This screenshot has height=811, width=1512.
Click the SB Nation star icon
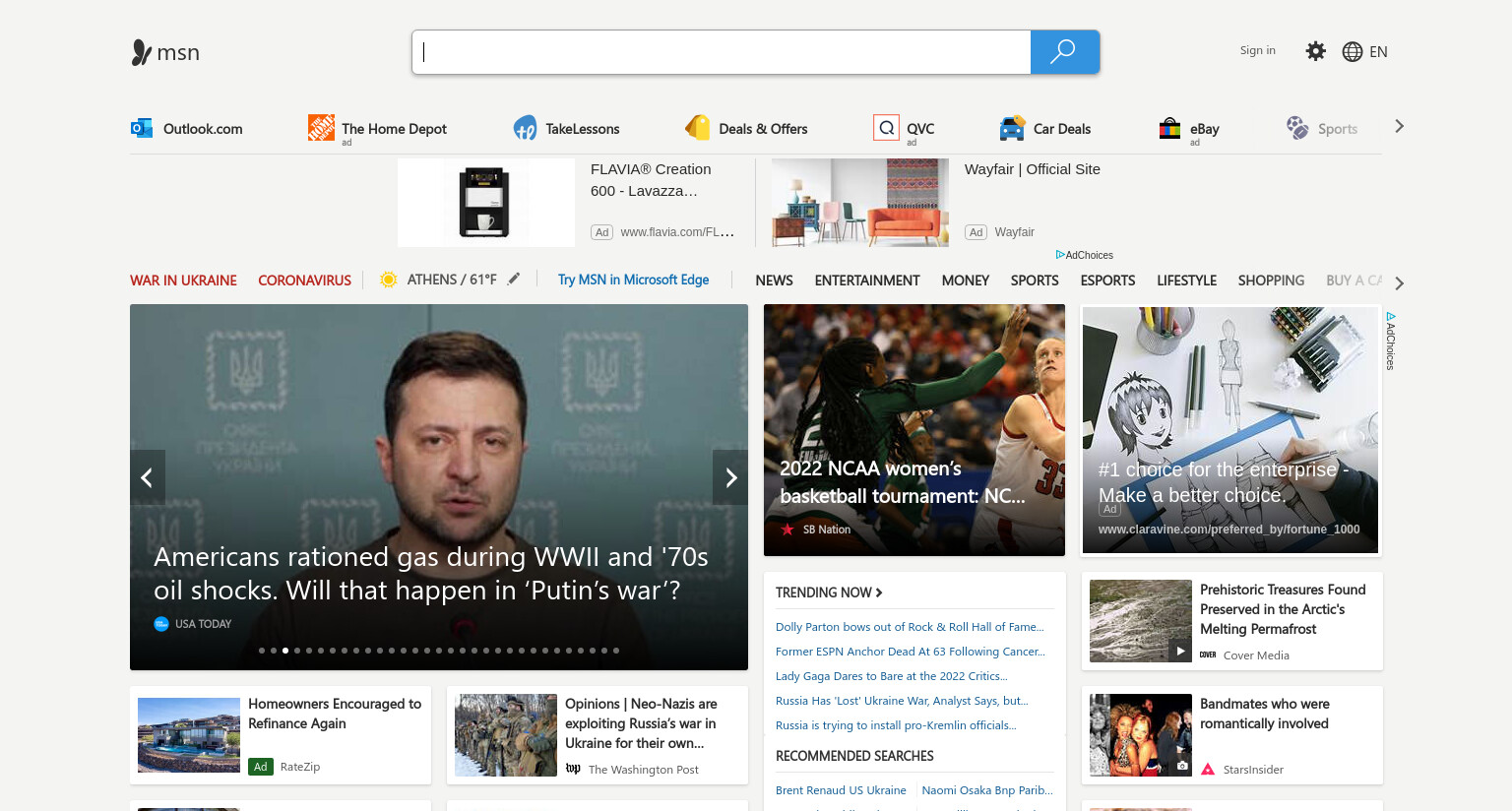click(x=787, y=530)
